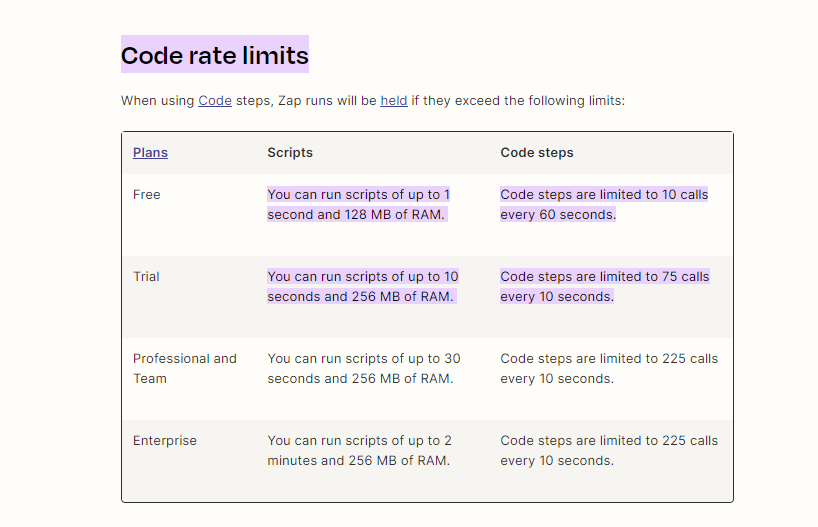Image resolution: width=818 pixels, height=527 pixels.
Task: Click the 'up to 2 minutes' scripts text
Action: (x=359, y=450)
